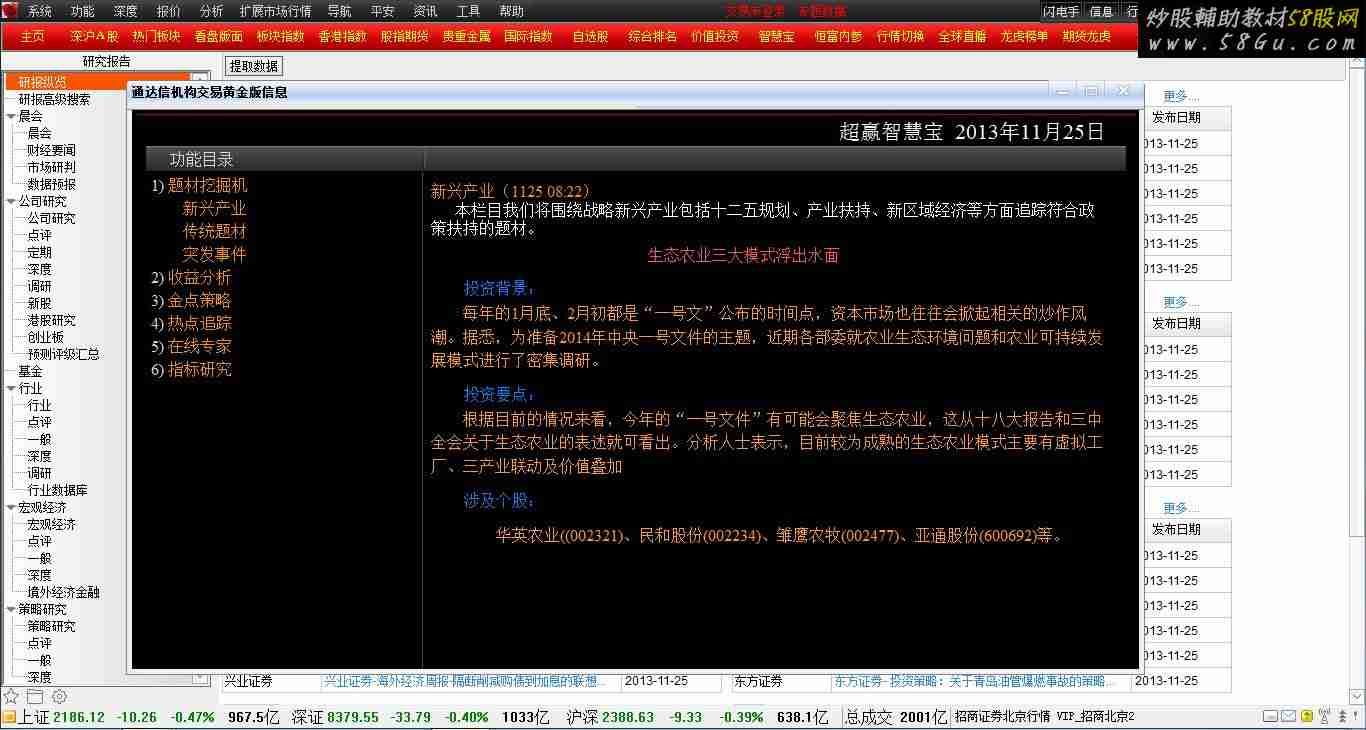Collapse the 晨会 tree node
The width and height of the screenshot is (1366, 730).
click(x=10, y=116)
